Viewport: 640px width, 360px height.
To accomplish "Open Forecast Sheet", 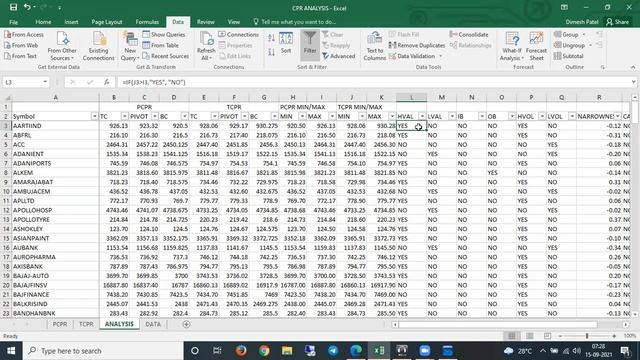I will click(536, 46).
